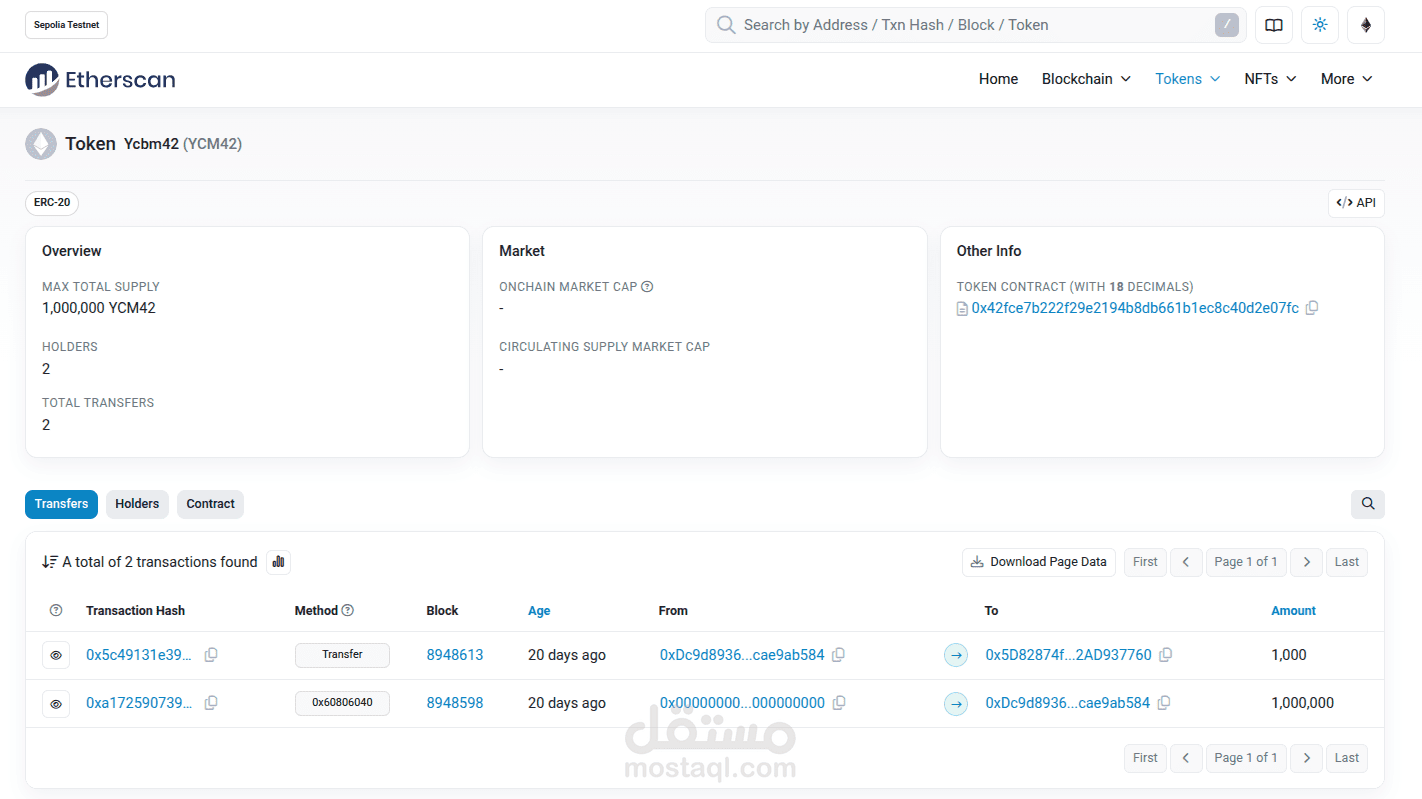This screenshot has height=799, width=1422.
Task: Click the arrow icon in 0x60806040 row
Action: (956, 704)
